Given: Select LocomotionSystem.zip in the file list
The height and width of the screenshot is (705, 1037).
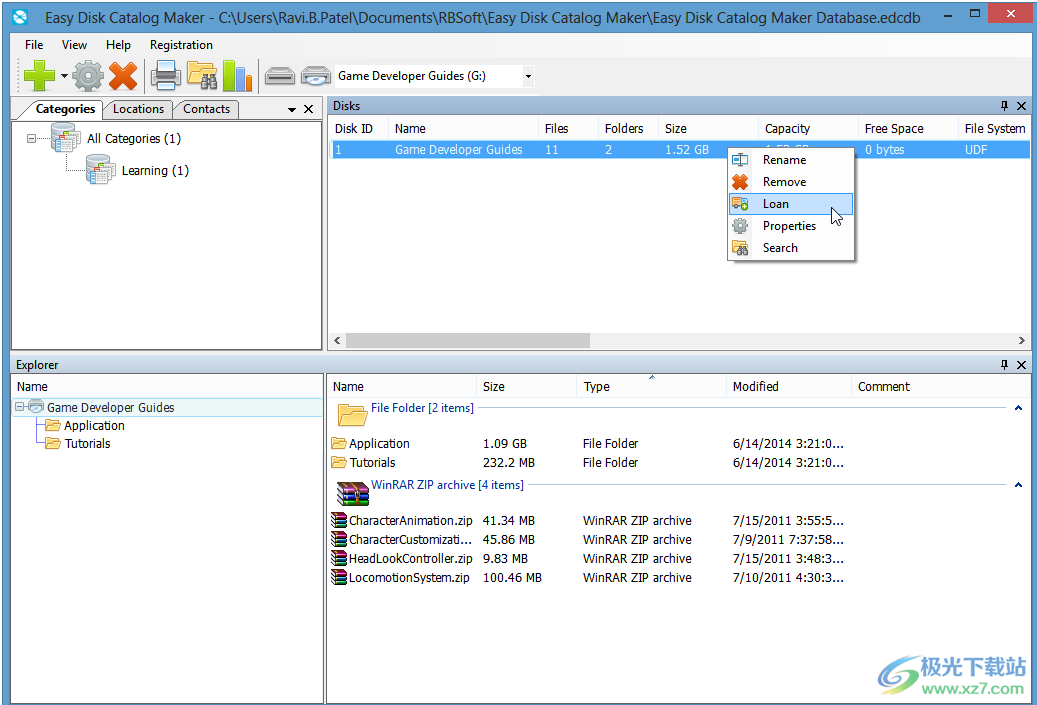Looking at the screenshot, I should [409, 577].
